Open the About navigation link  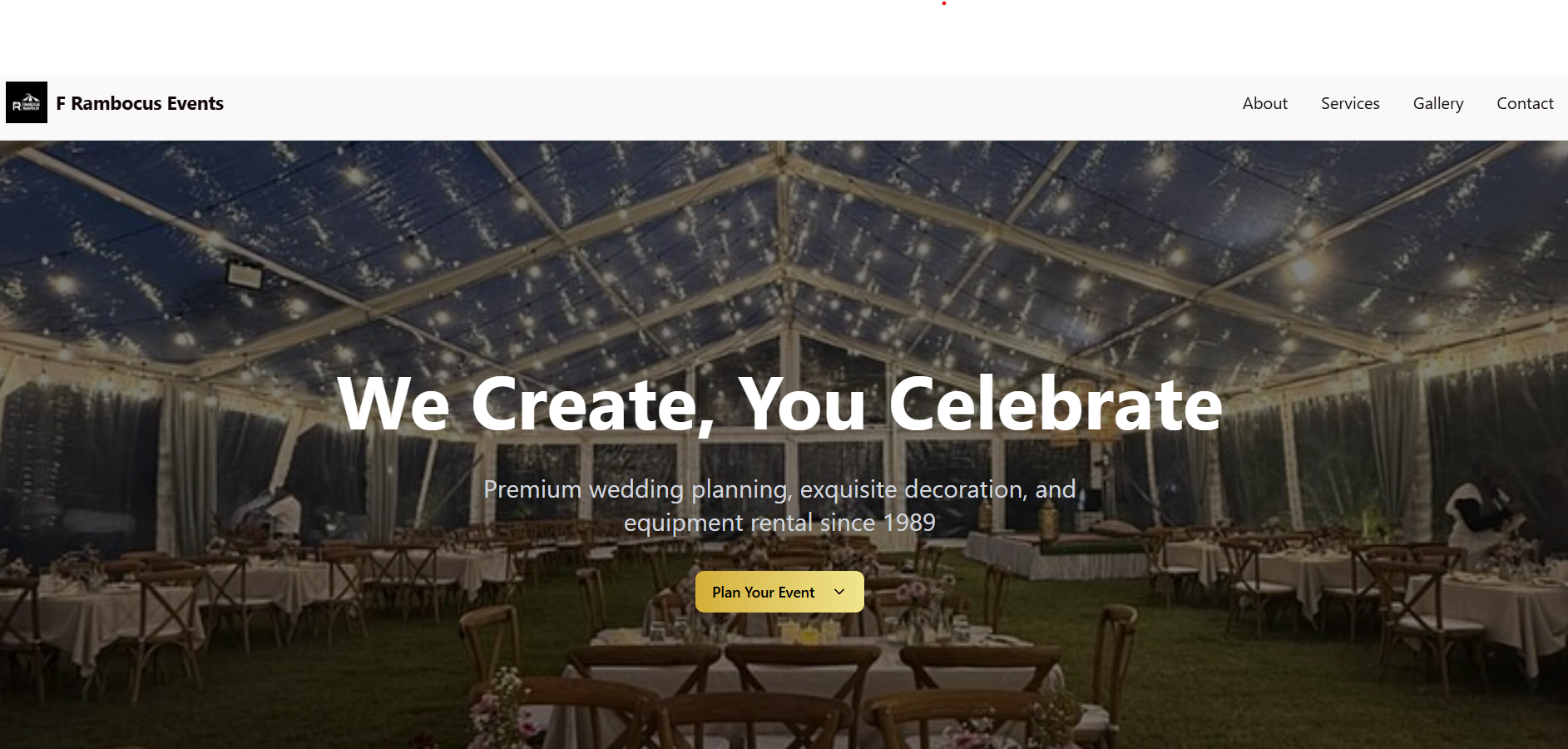(x=1264, y=103)
